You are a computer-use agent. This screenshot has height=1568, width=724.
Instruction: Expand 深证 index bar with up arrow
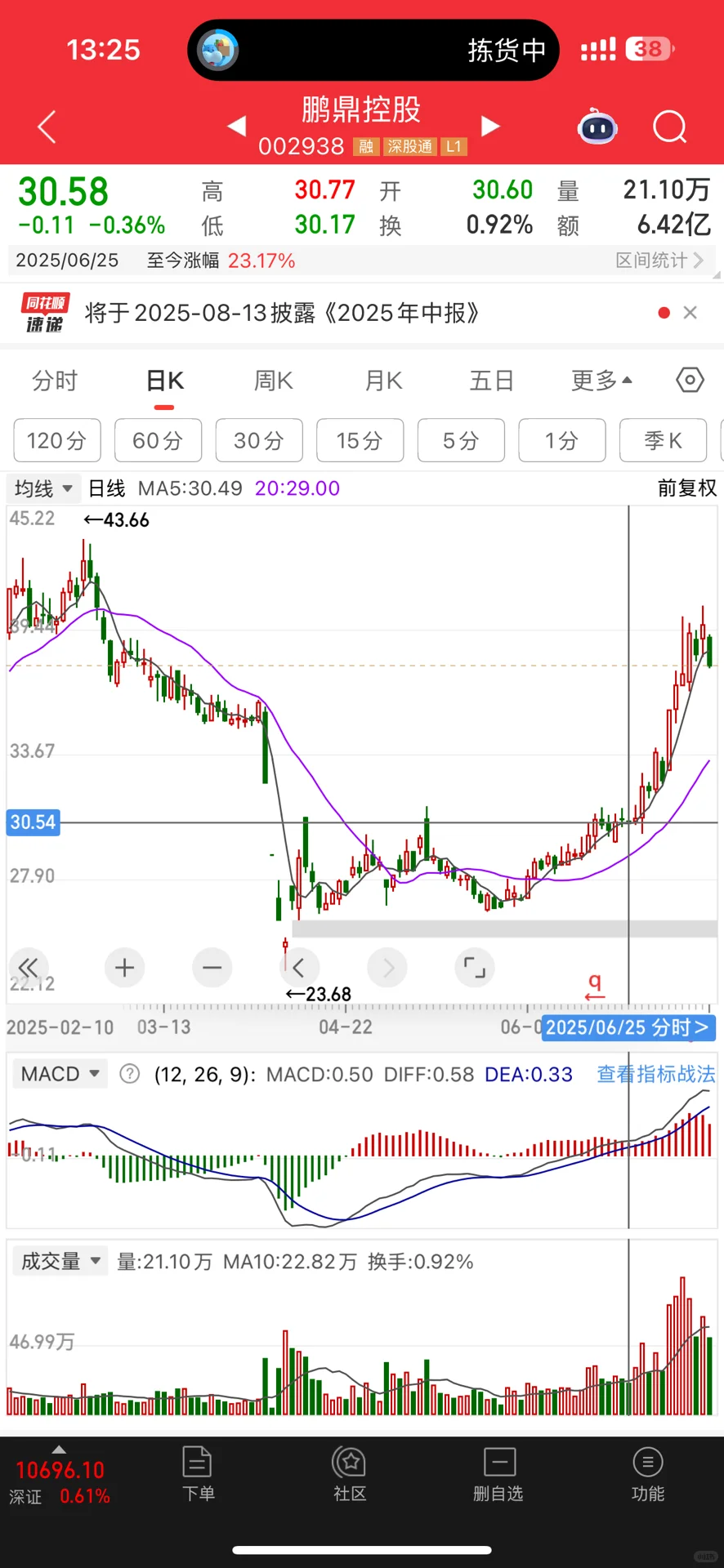coord(59,1450)
